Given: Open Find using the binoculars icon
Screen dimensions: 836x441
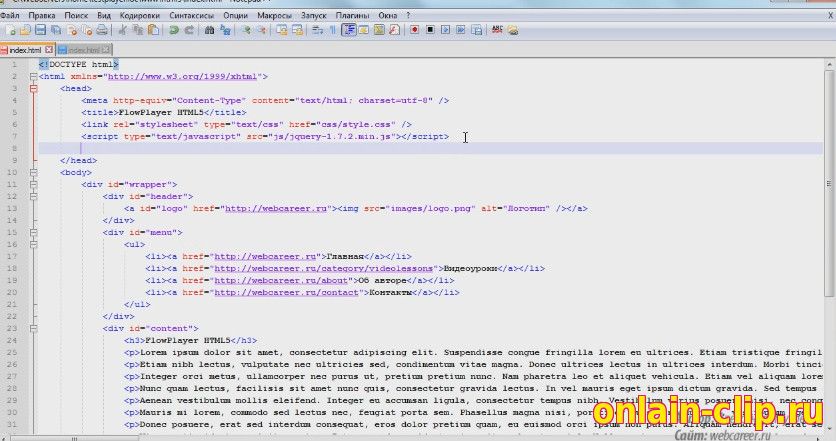Looking at the screenshot, I should tap(209, 30).
